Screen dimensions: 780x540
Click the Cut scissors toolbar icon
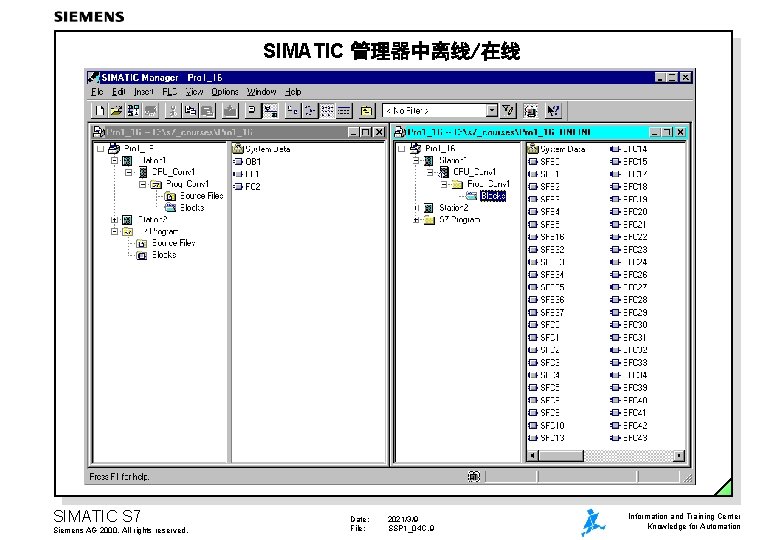(x=172, y=110)
